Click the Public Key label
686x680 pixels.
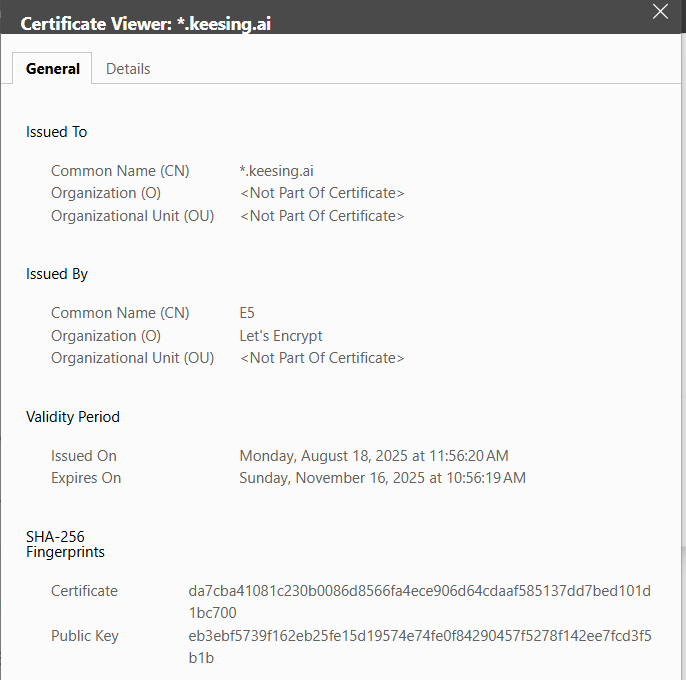87,636
